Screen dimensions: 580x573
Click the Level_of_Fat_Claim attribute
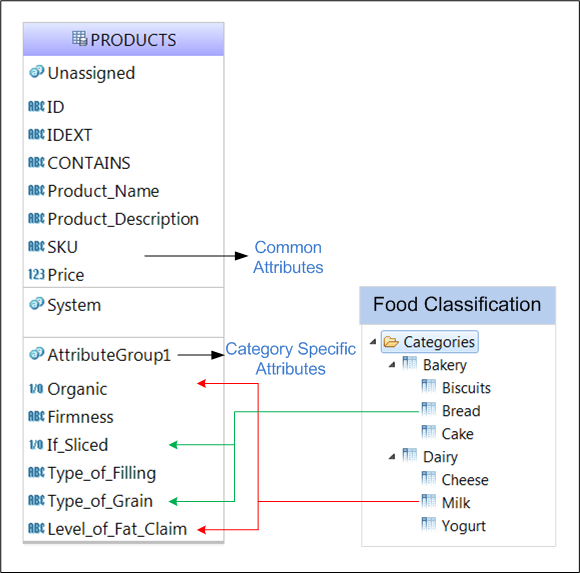[117, 529]
